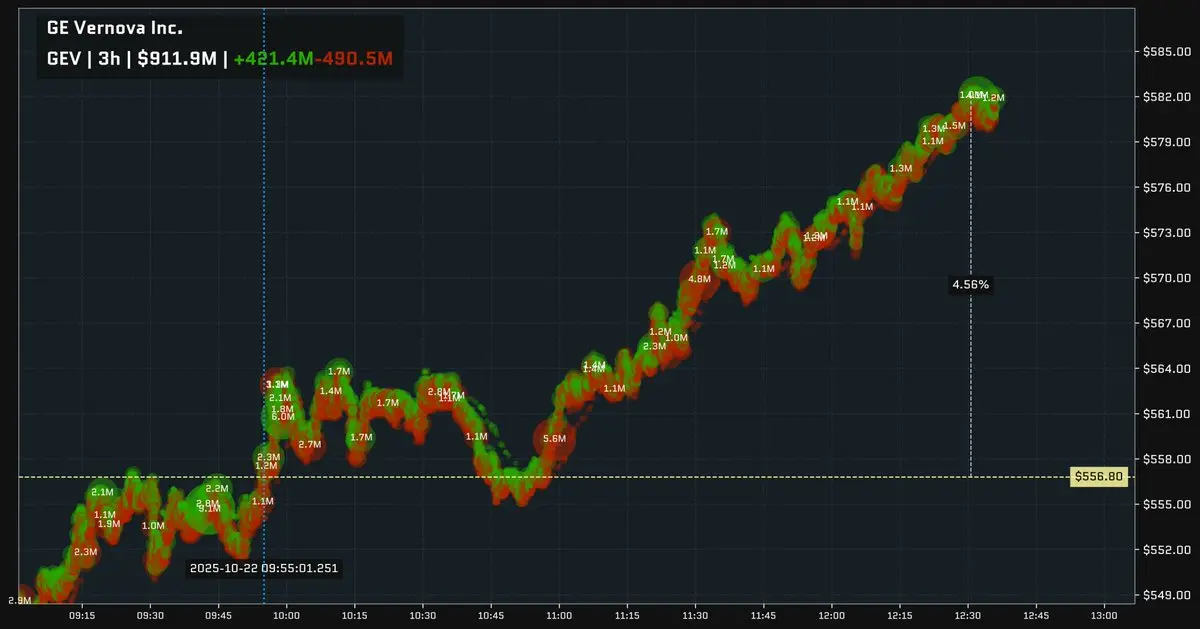Click the red -490.5M sell volume value
Viewport: 1200px width, 629px height.
point(352,59)
